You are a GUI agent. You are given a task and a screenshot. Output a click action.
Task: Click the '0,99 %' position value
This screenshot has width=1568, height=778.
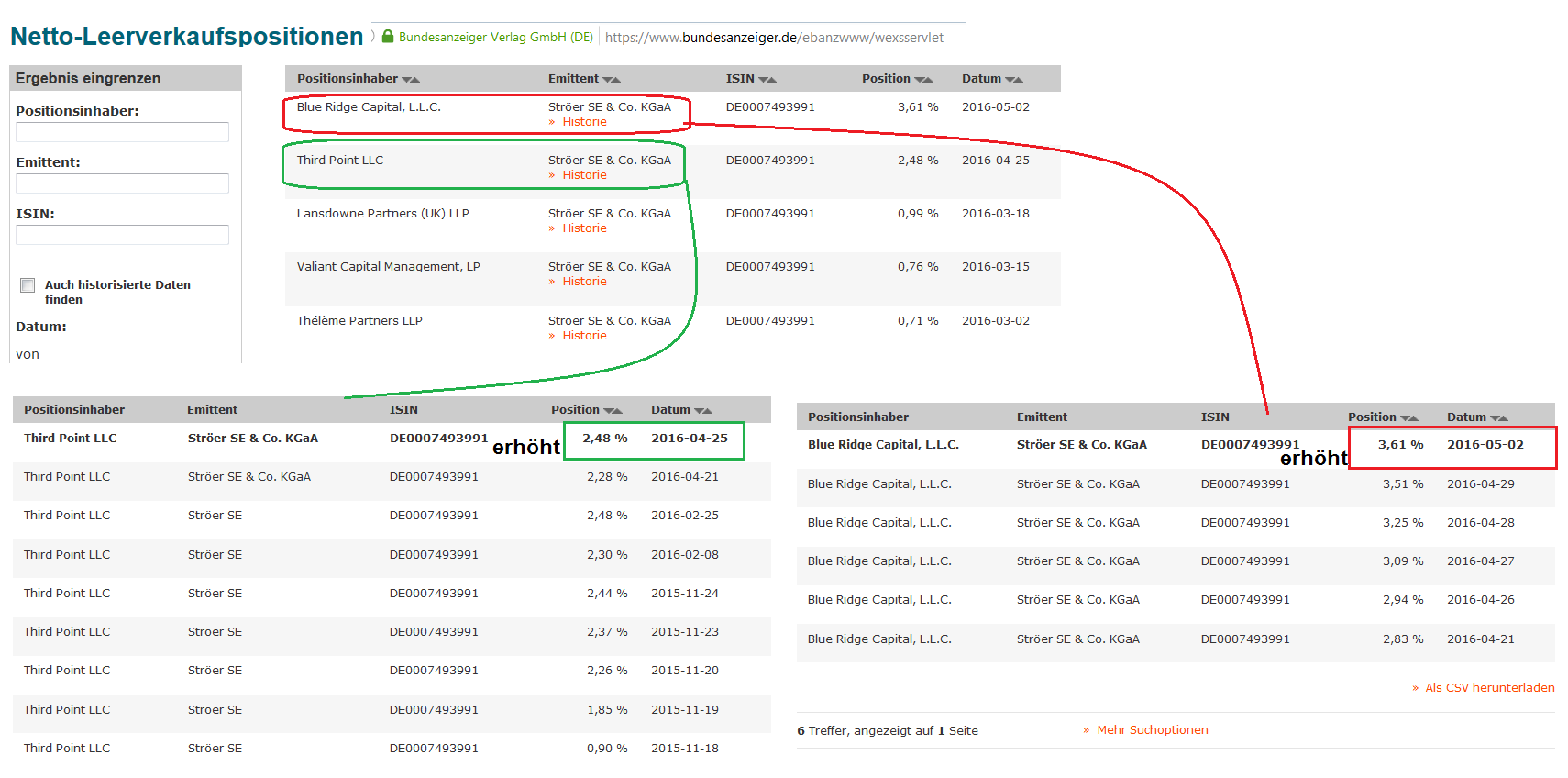point(918,214)
